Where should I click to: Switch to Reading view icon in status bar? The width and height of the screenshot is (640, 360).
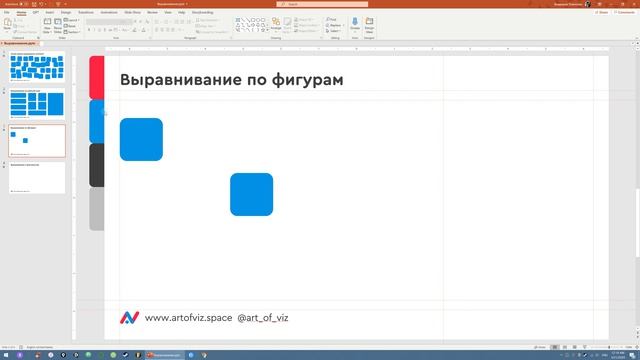click(575, 347)
